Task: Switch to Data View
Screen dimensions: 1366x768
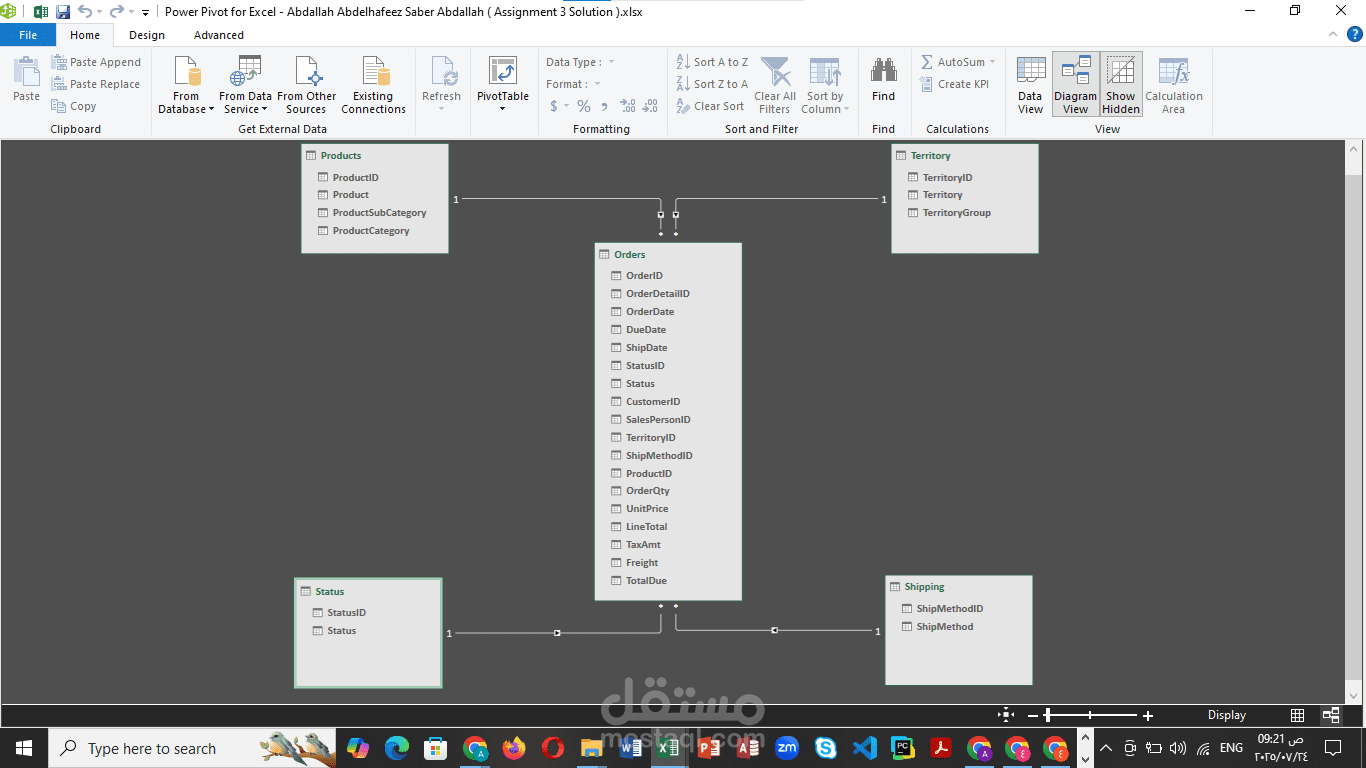Action: click(x=1030, y=85)
